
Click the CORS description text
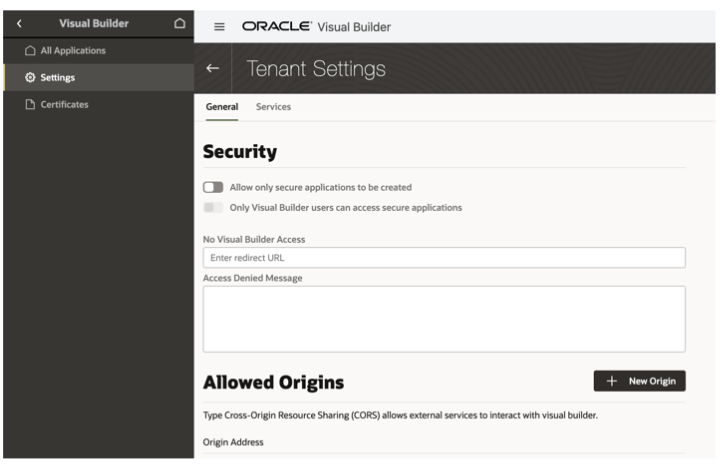coord(400,415)
